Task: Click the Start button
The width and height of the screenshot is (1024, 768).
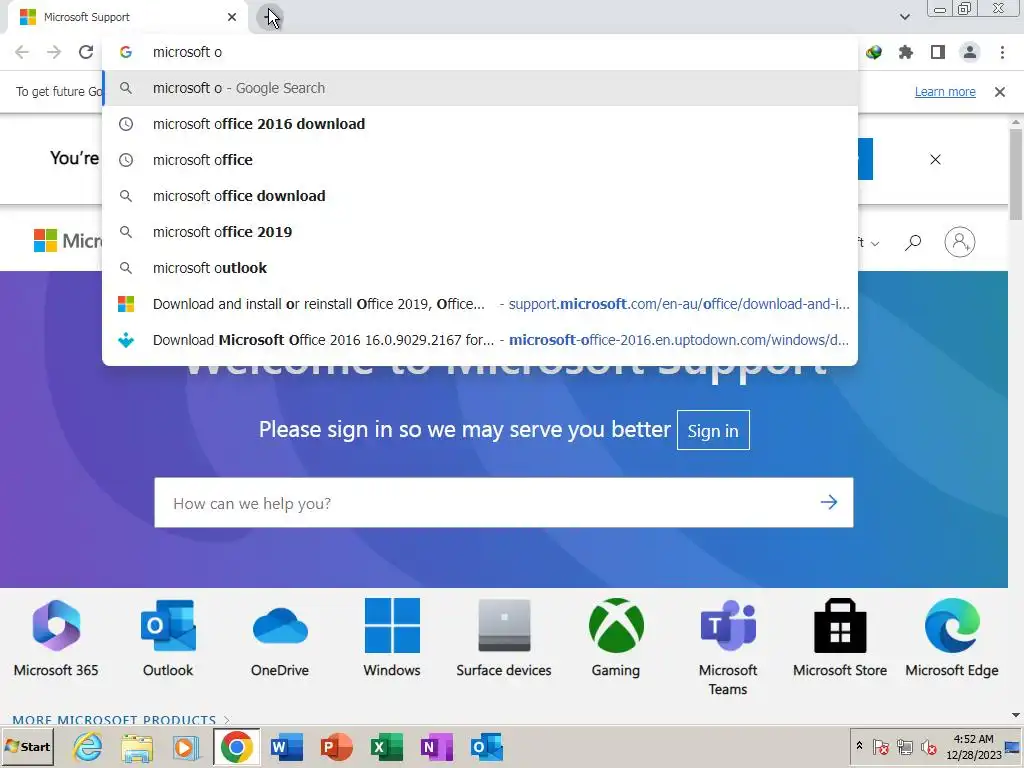Action: click(x=27, y=746)
